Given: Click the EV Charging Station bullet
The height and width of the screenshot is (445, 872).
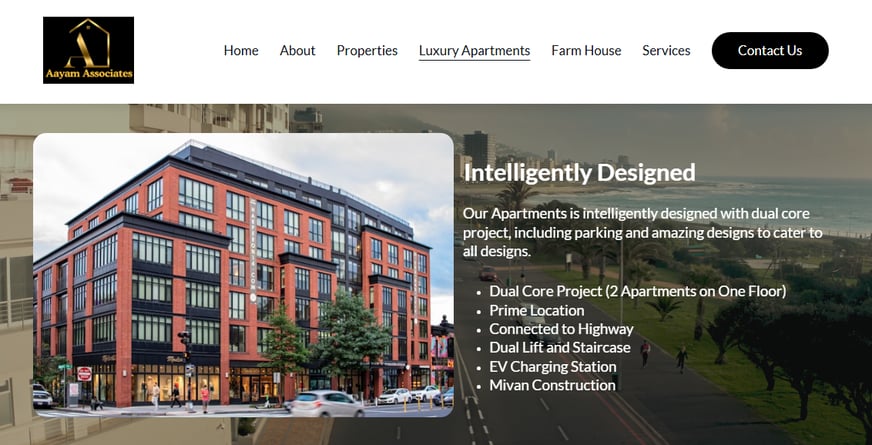Looking at the screenshot, I should [x=553, y=367].
